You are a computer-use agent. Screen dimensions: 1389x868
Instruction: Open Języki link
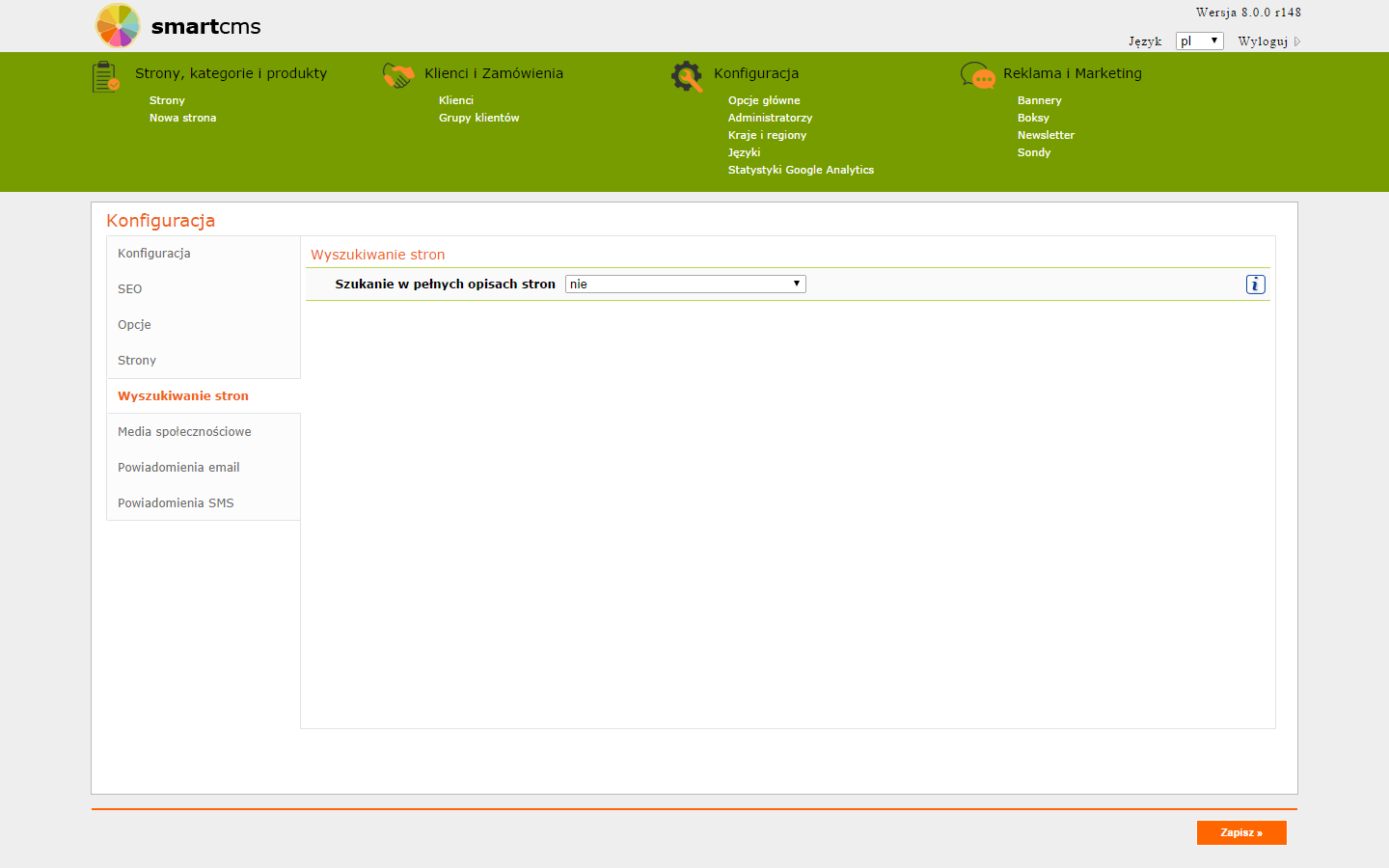coord(744,152)
